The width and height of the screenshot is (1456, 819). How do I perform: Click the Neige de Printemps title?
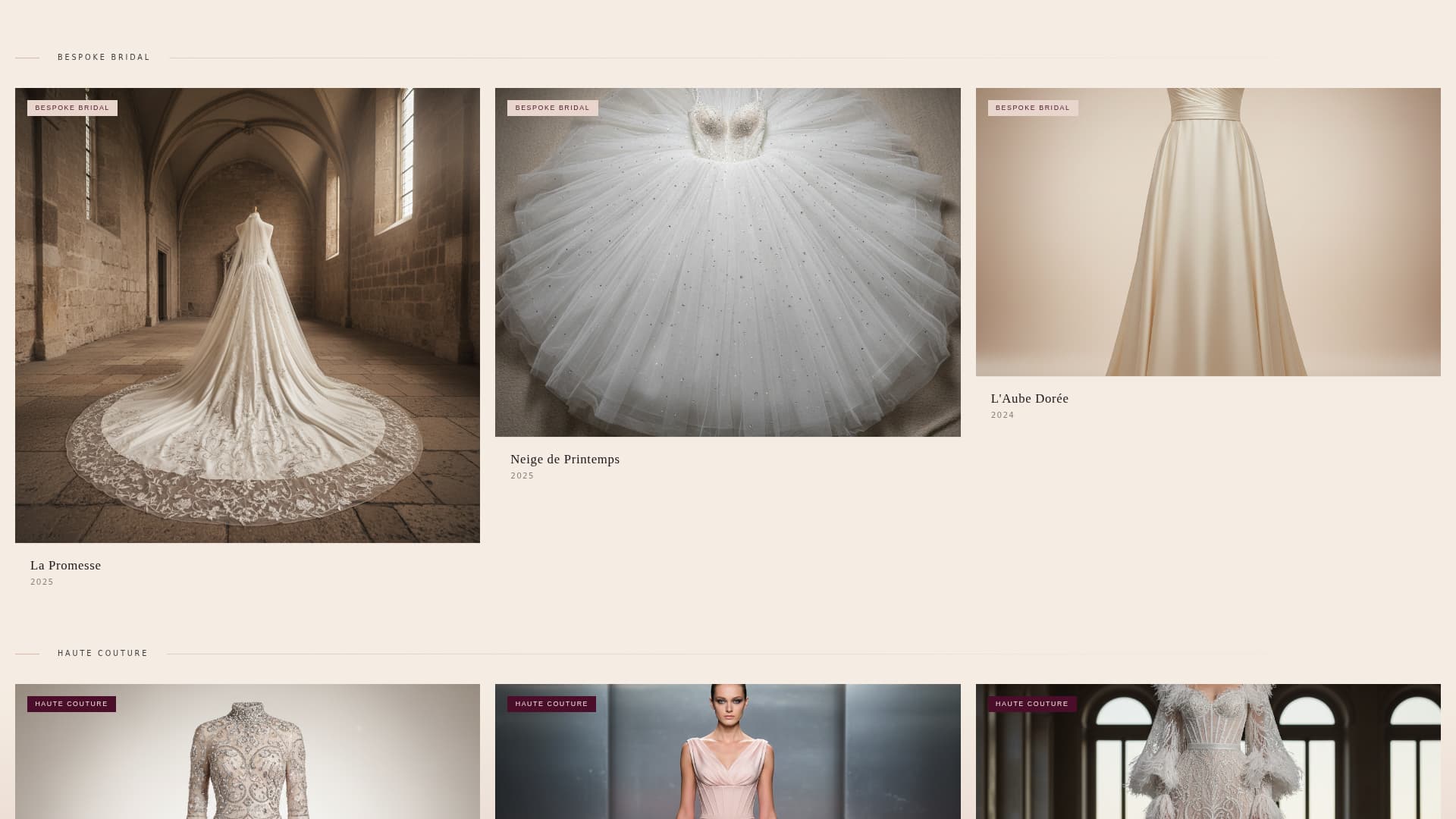(565, 460)
